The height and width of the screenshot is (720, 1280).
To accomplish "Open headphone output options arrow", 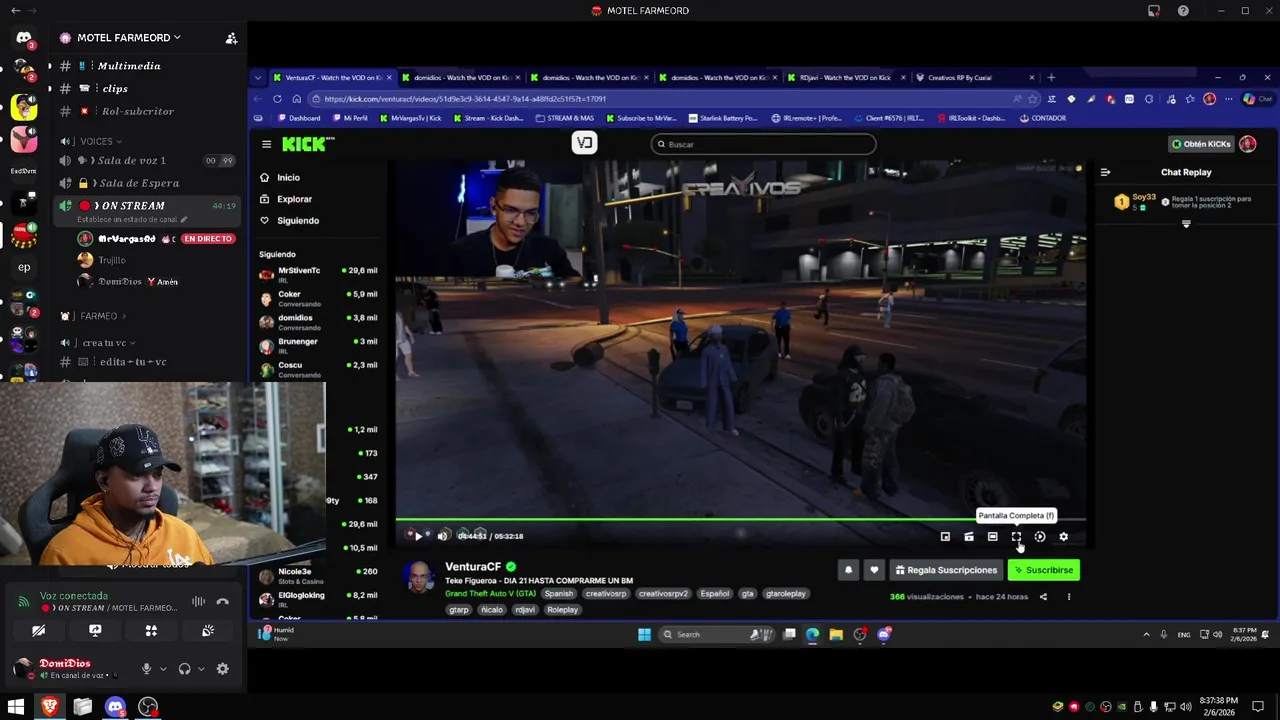I will pos(201,669).
